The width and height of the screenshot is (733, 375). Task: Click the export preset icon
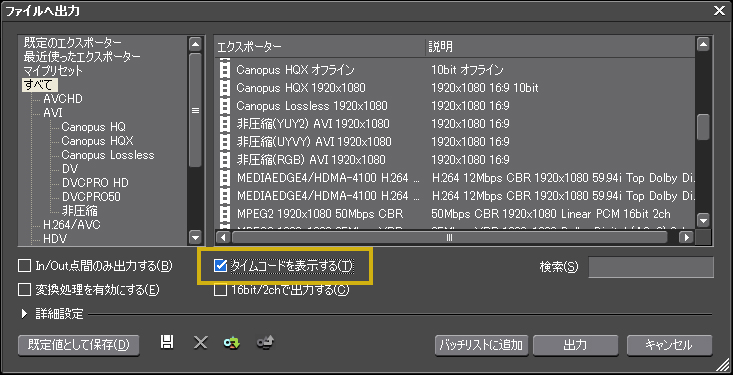[x=265, y=343]
